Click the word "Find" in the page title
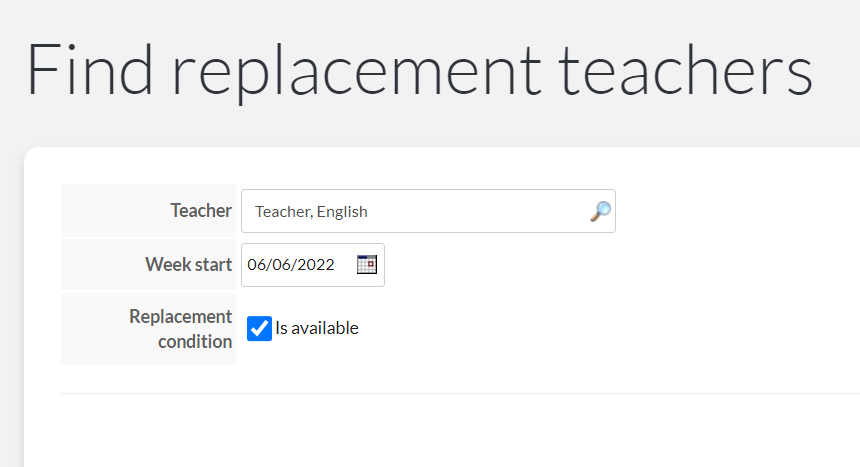860x467 pixels. (x=89, y=70)
